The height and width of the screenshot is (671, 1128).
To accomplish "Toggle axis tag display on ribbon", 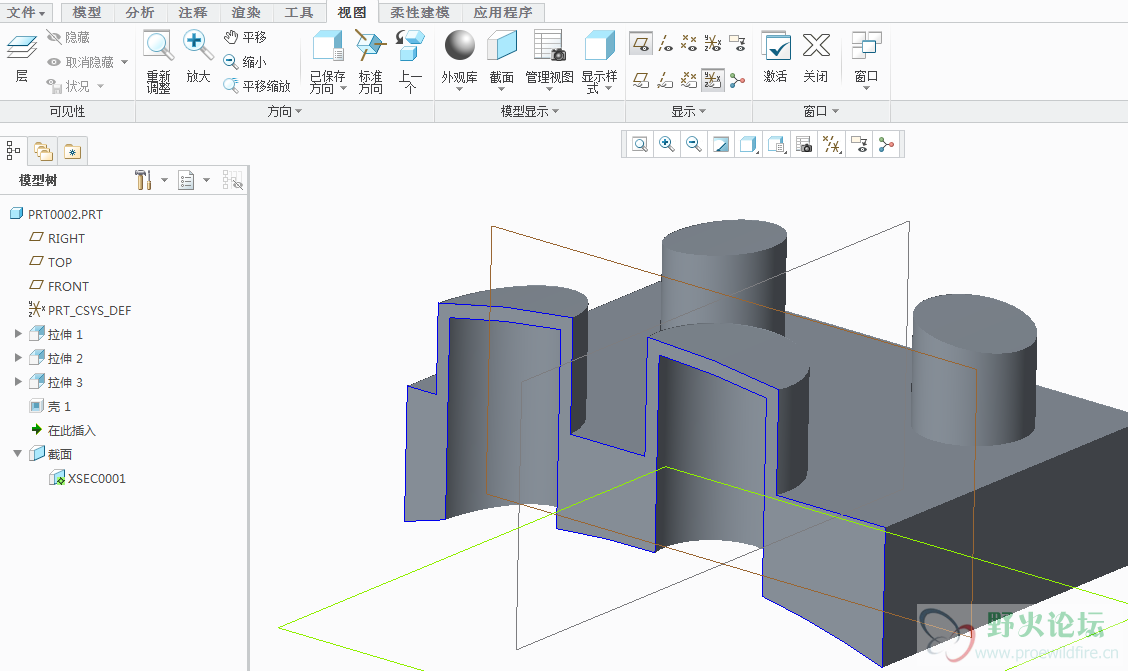I will 665,80.
